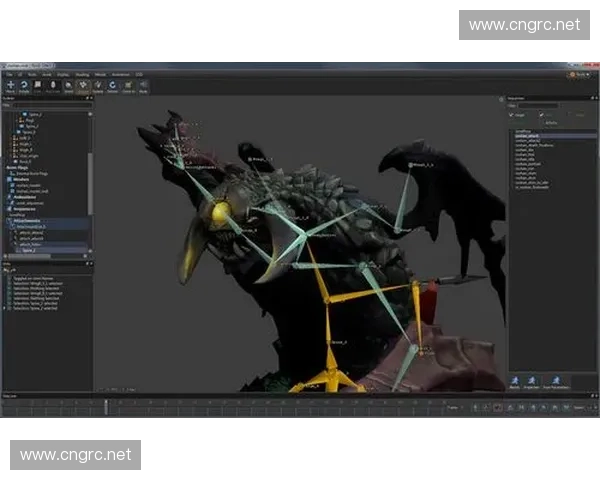Open the Tools menu in menu bar
The image size is (600, 480).
32,75
